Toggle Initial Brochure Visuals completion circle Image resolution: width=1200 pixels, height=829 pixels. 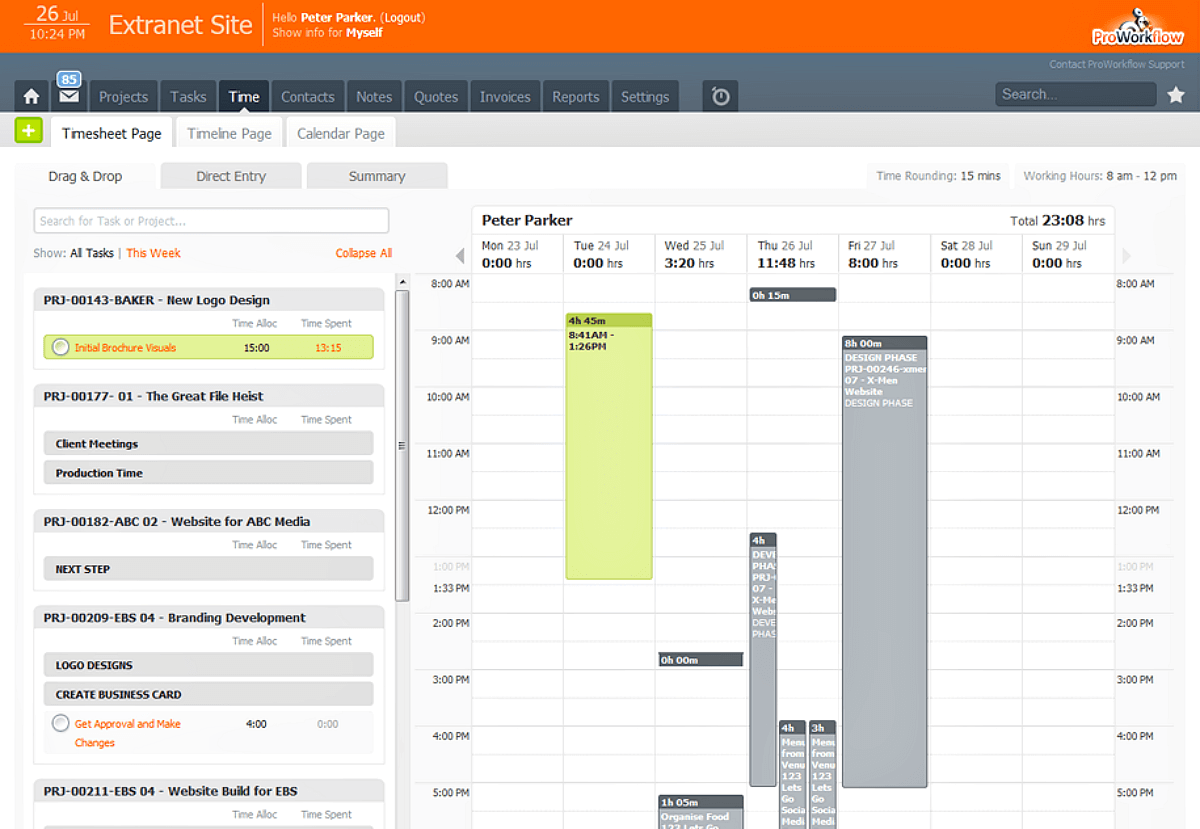pos(61,347)
